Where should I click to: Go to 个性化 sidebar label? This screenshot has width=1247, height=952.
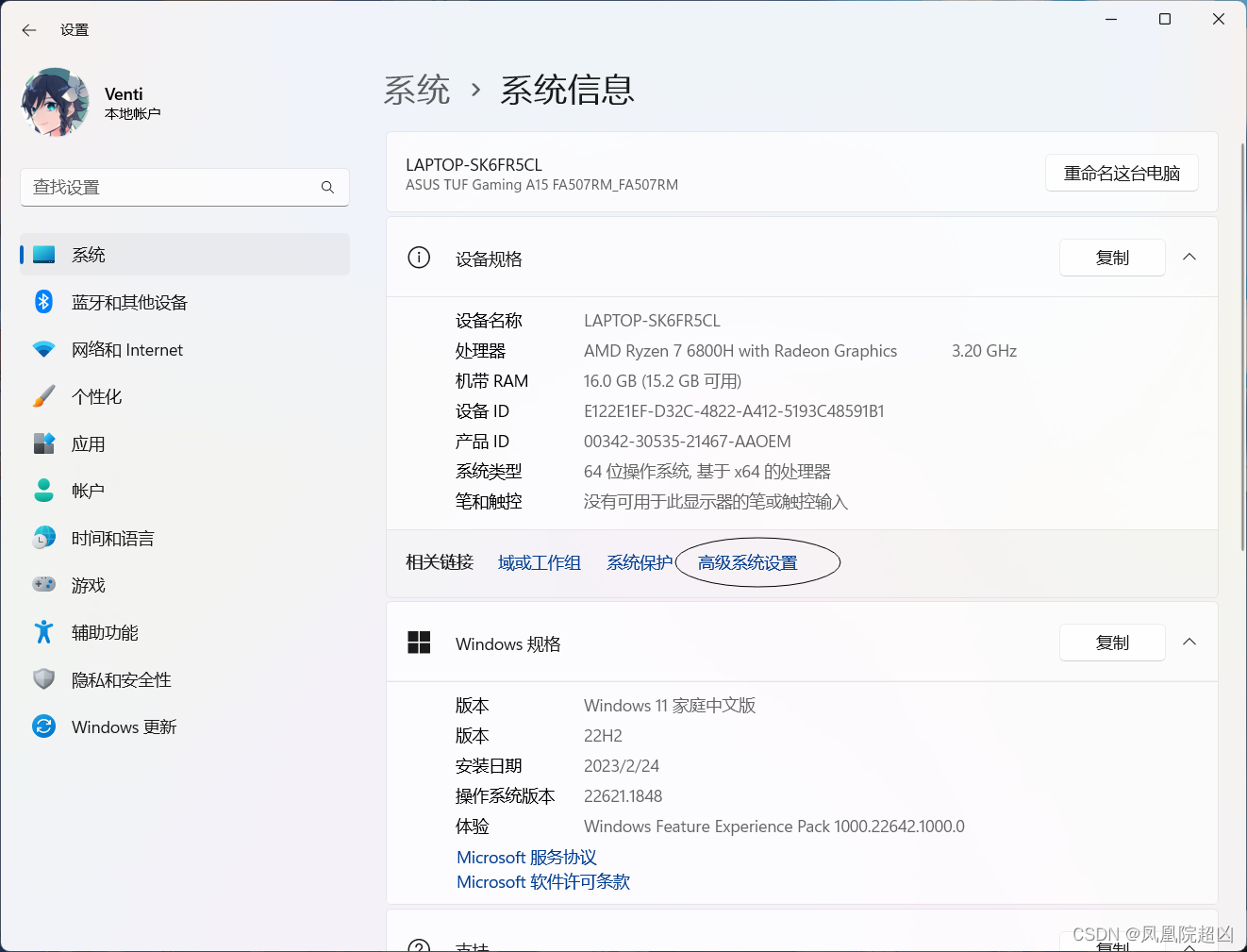tap(97, 396)
